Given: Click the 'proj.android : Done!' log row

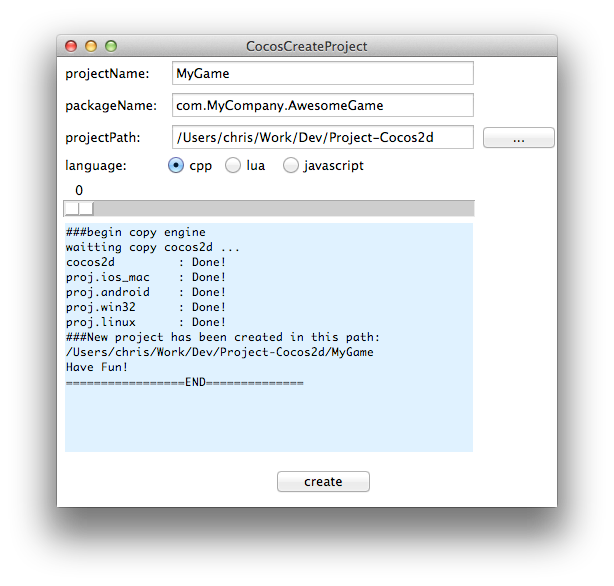Looking at the screenshot, I should (x=146, y=292).
